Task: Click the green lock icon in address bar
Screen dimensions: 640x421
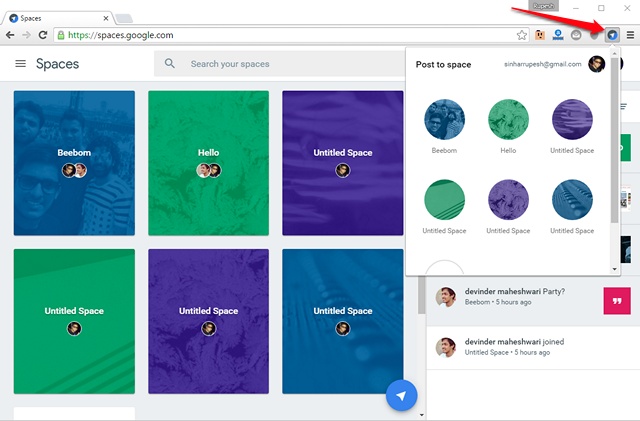Action: (x=61, y=35)
